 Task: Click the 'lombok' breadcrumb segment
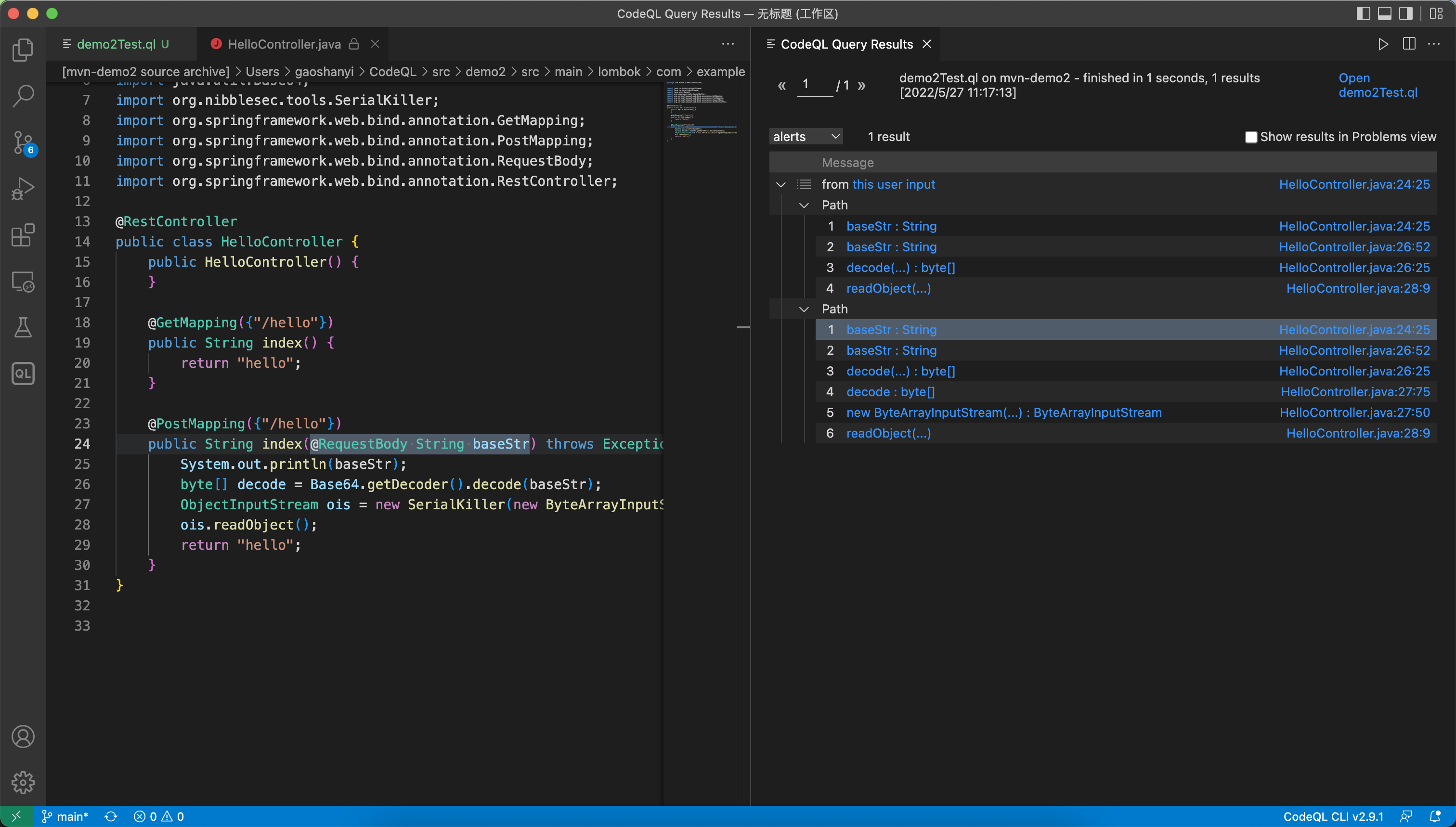click(x=619, y=72)
